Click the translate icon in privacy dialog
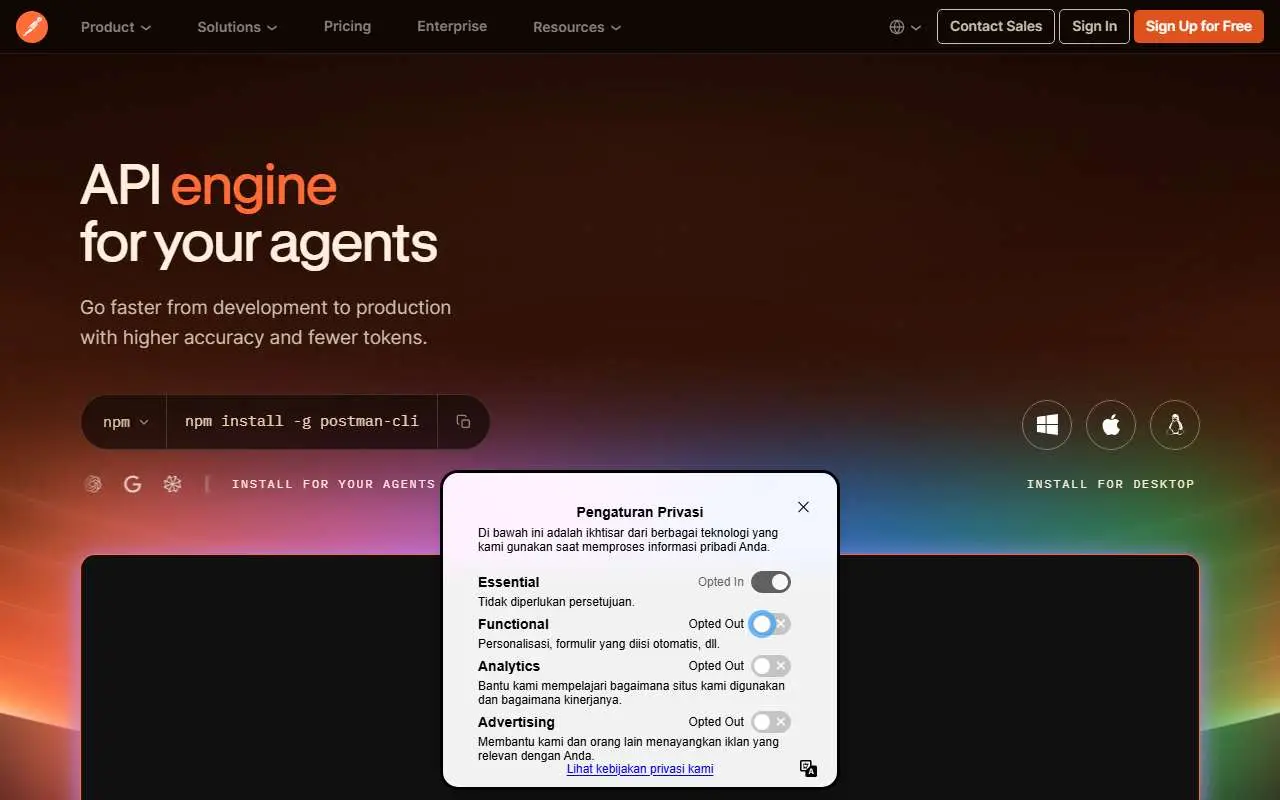 [808, 768]
